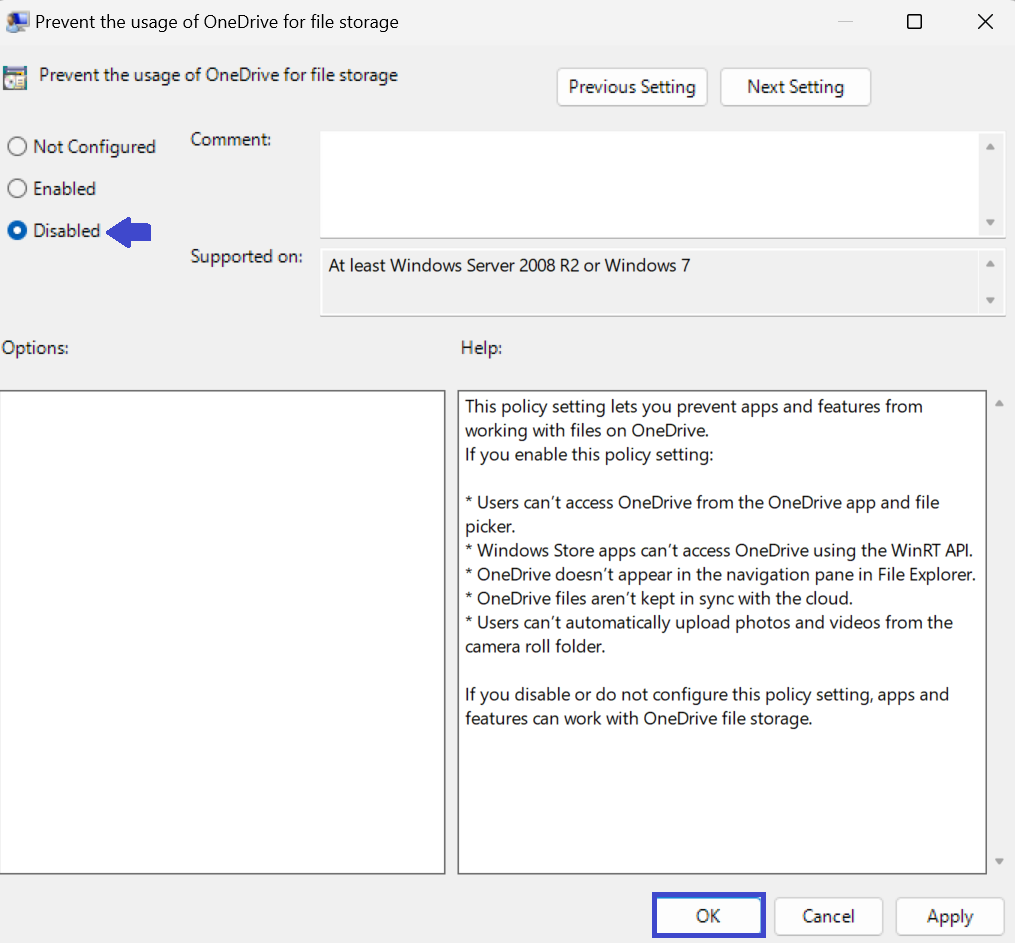Click the 'Windows Store apps can't access' line
The width and height of the screenshot is (1015, 943).
point(719,550)
